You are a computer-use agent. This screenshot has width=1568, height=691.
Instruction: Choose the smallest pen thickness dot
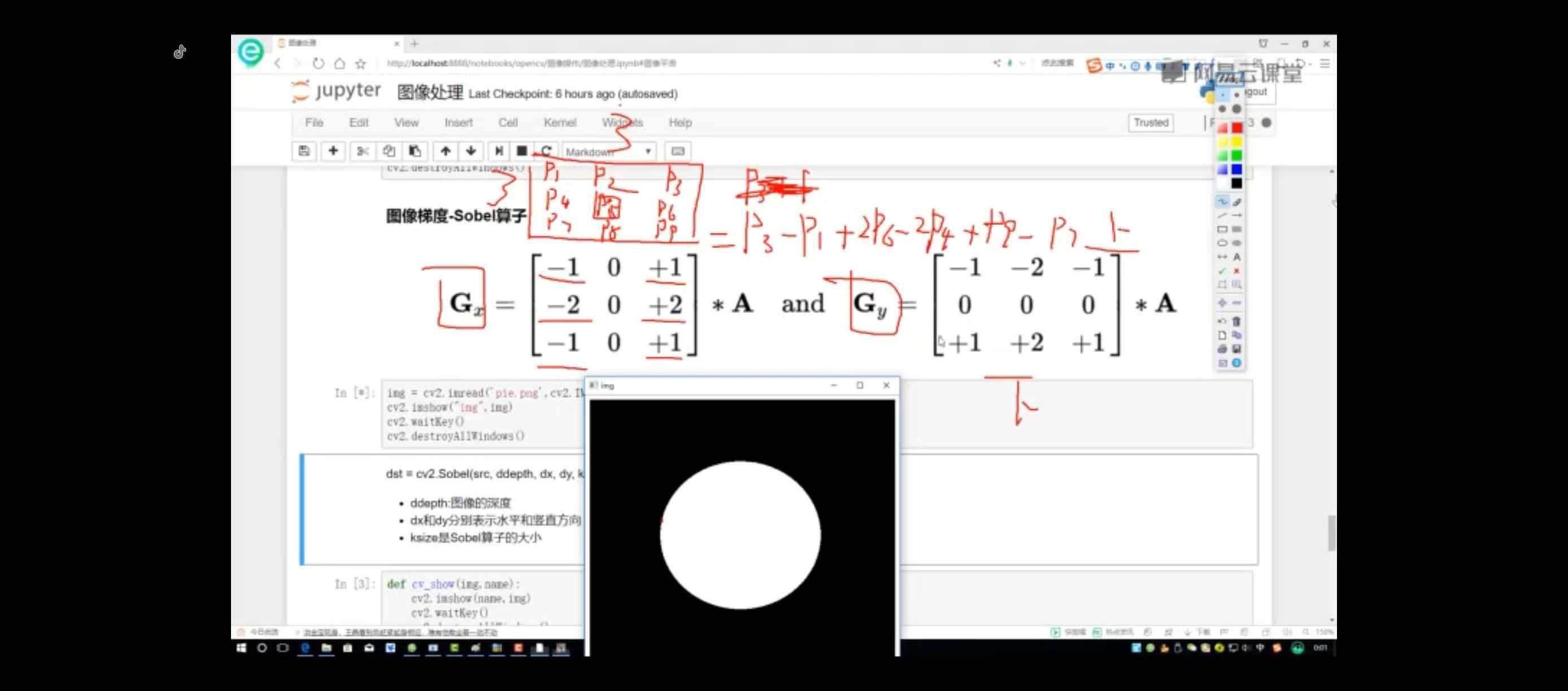pyautogui.click(x=1222, y=95)
